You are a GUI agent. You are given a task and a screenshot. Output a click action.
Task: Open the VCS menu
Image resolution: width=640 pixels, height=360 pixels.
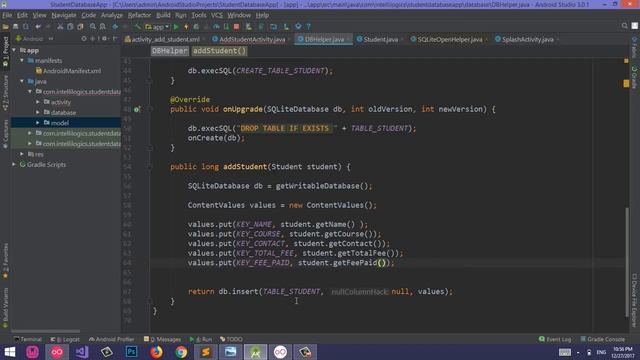pyautogui.click(x=217, y=15)
